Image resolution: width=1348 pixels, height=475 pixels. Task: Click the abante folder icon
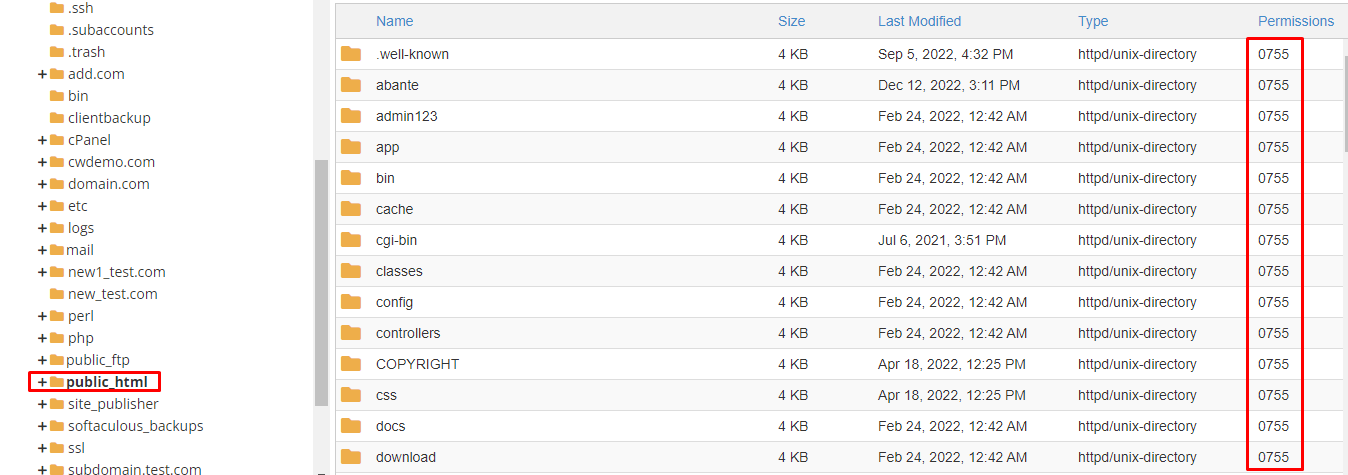[x=351, y=85]
